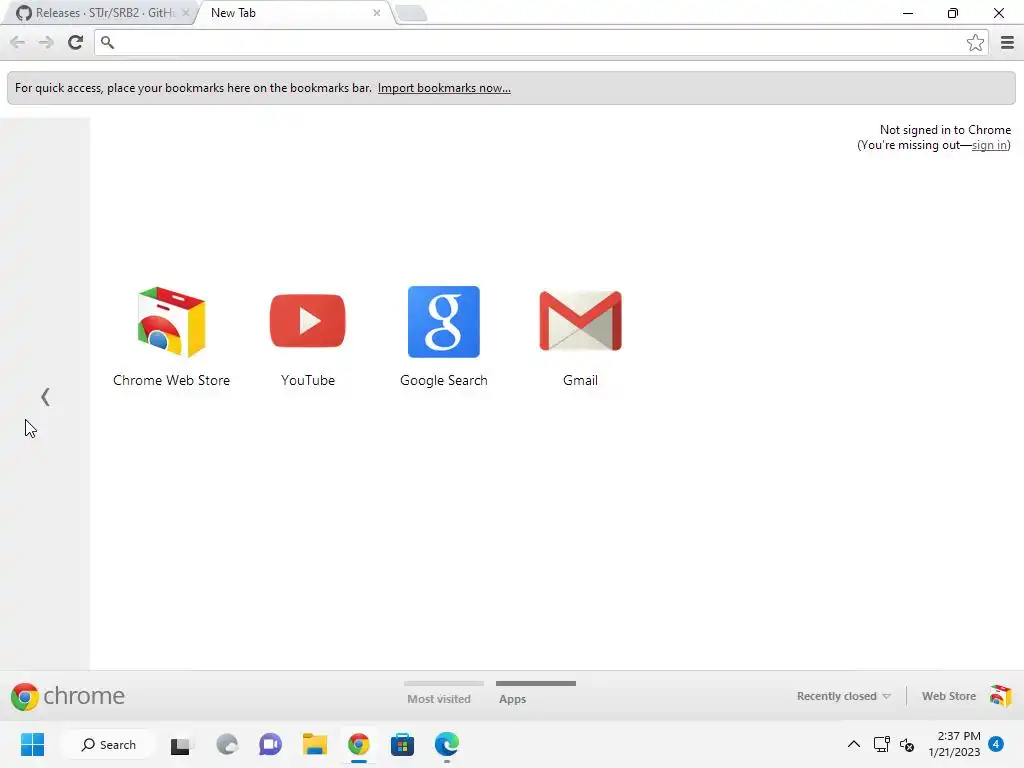Open the notification count badge
This screenshot has width=1024, height=768.
pyautogui.click(x=996, y=744)
